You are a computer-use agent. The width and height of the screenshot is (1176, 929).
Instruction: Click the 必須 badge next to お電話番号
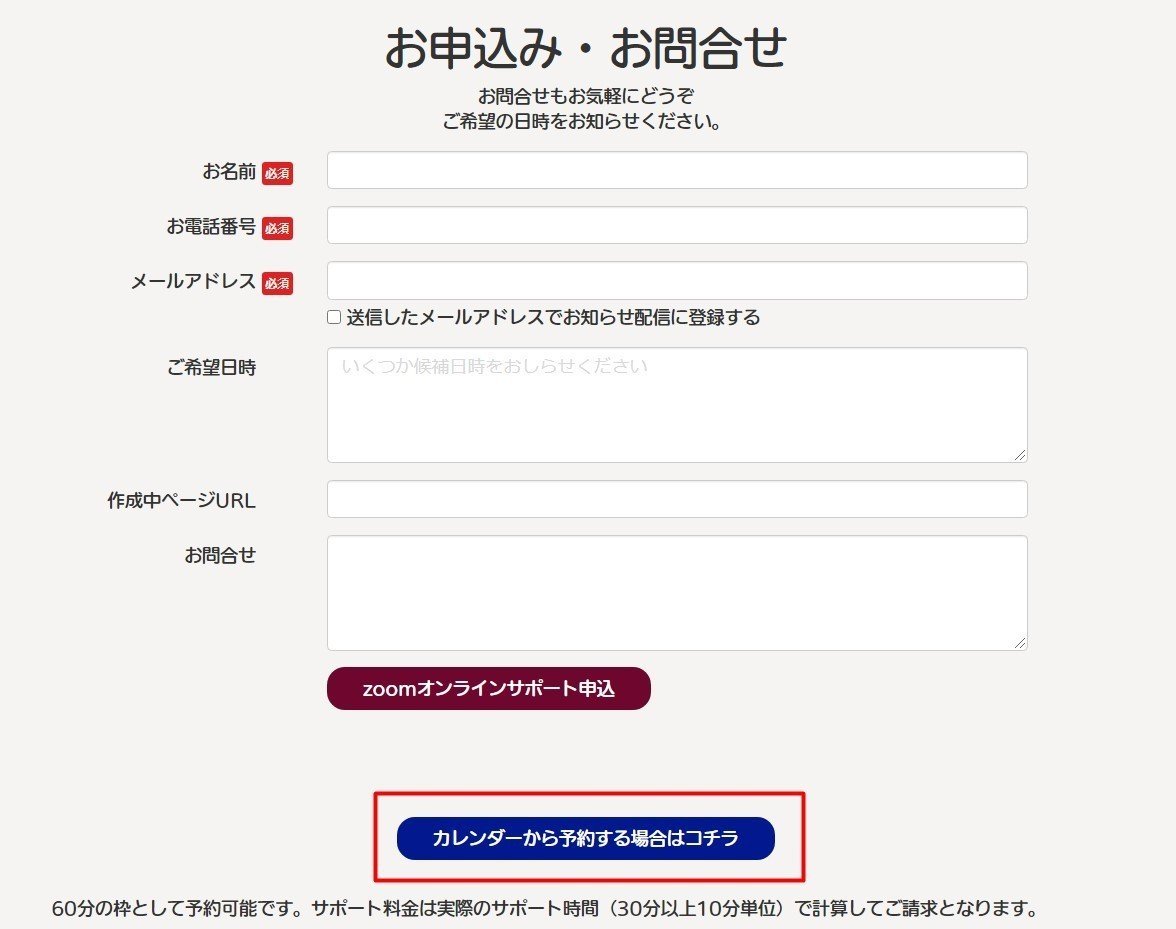click(280, 229)
